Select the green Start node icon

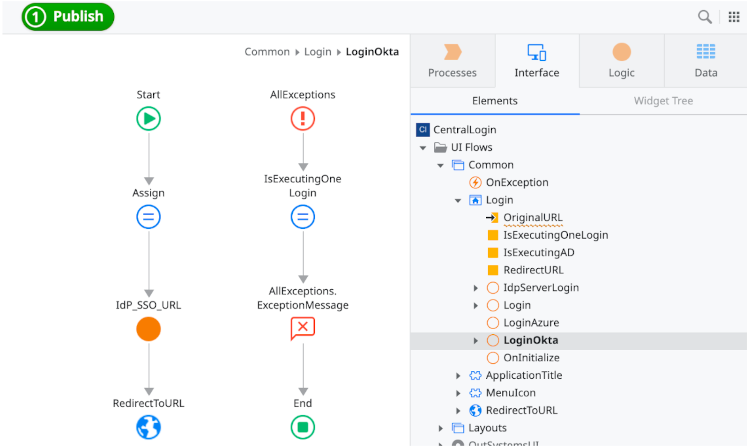coord(148,119)
